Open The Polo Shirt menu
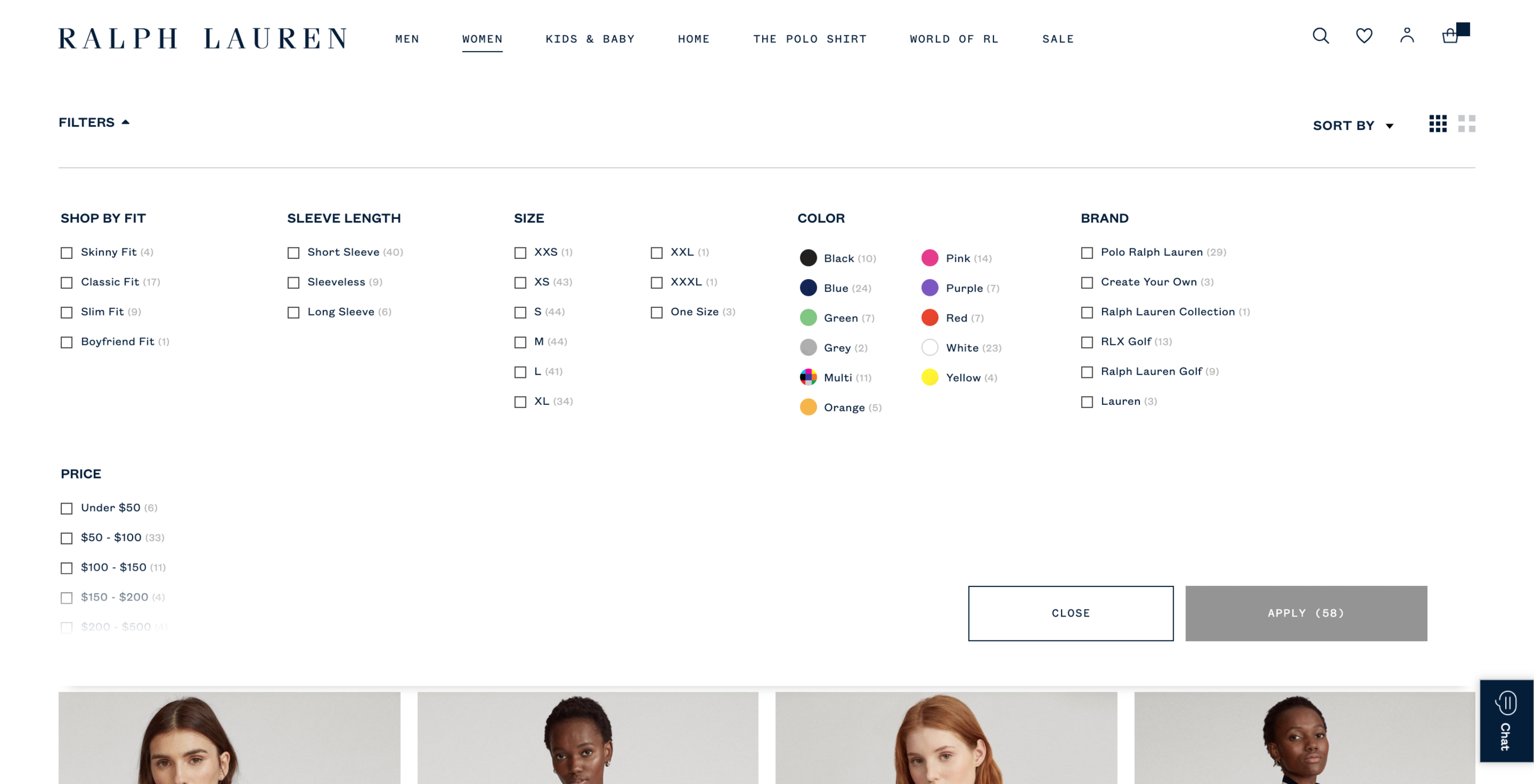The width and height of the screenshot is (1534, 784). (810, 39)
